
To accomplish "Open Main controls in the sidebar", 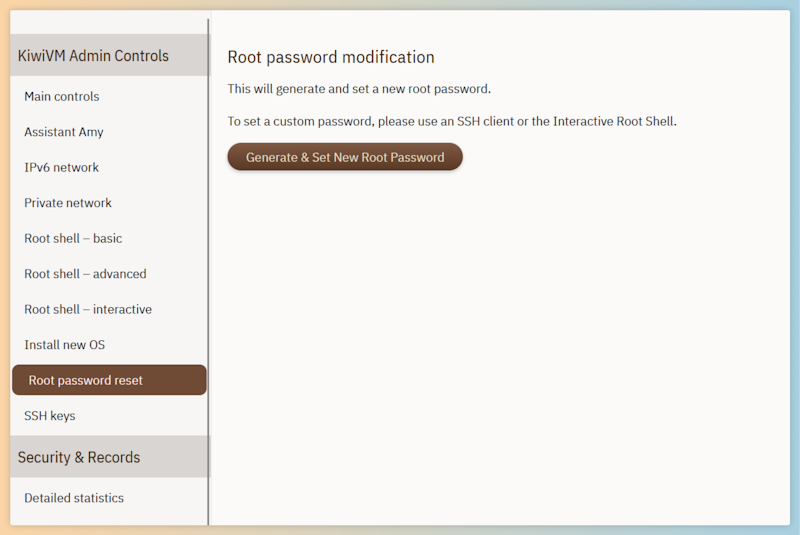I will tap(109, 96).
